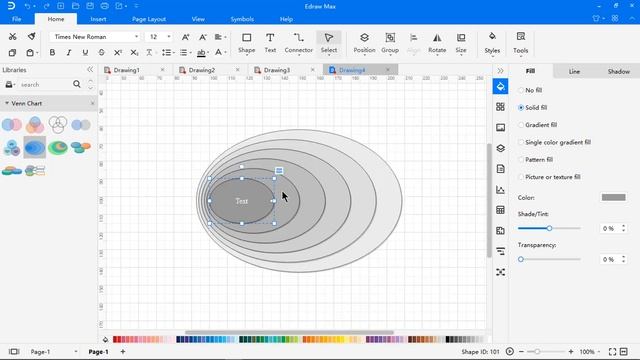The image size is (640, 360).
Task: Open the bullet list dropdown
Action: 190,53
